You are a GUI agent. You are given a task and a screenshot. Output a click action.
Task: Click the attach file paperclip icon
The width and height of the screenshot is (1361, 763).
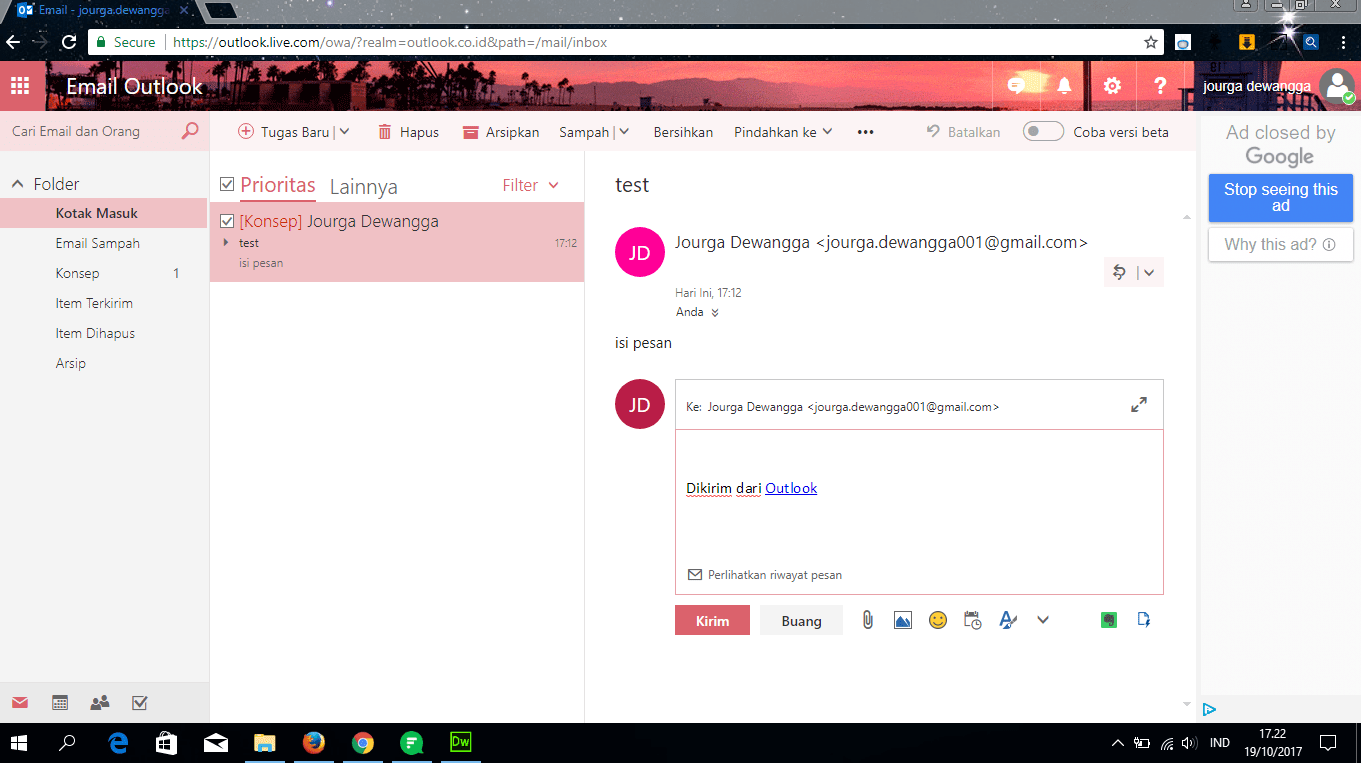868,620
